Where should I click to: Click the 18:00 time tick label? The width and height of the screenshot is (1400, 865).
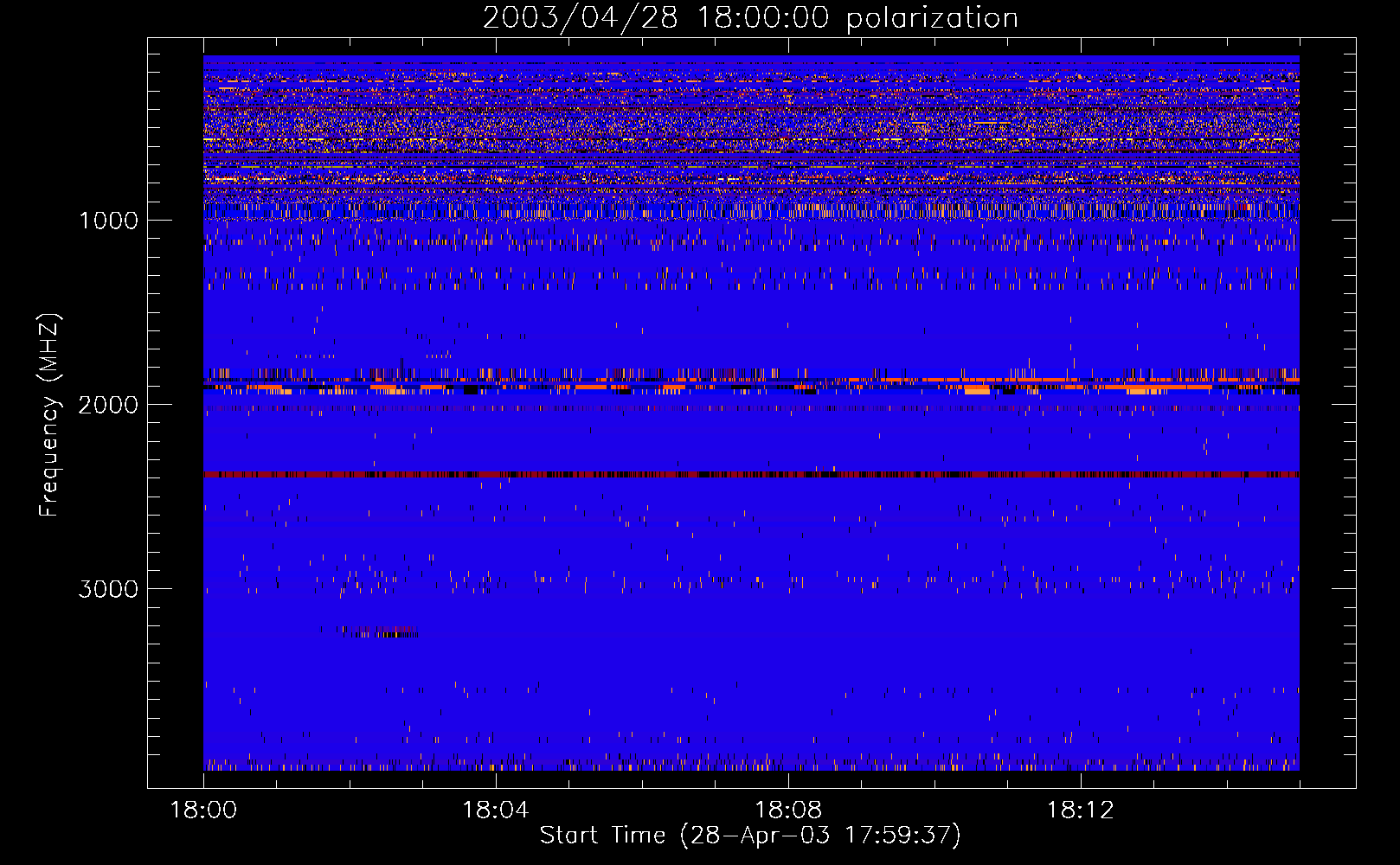point(203,811)
